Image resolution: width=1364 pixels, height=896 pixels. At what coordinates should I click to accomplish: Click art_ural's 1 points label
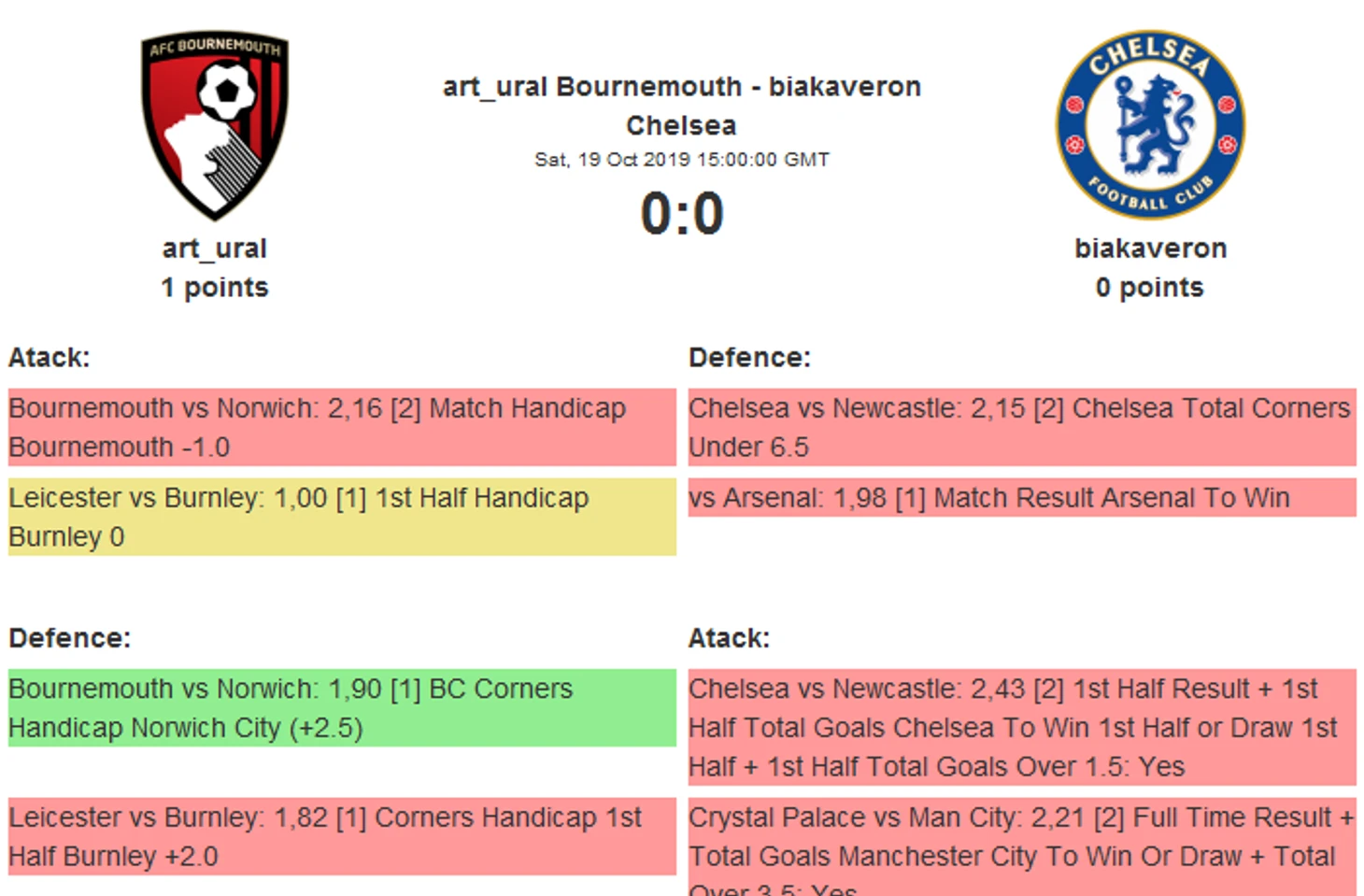pos(215,288)
